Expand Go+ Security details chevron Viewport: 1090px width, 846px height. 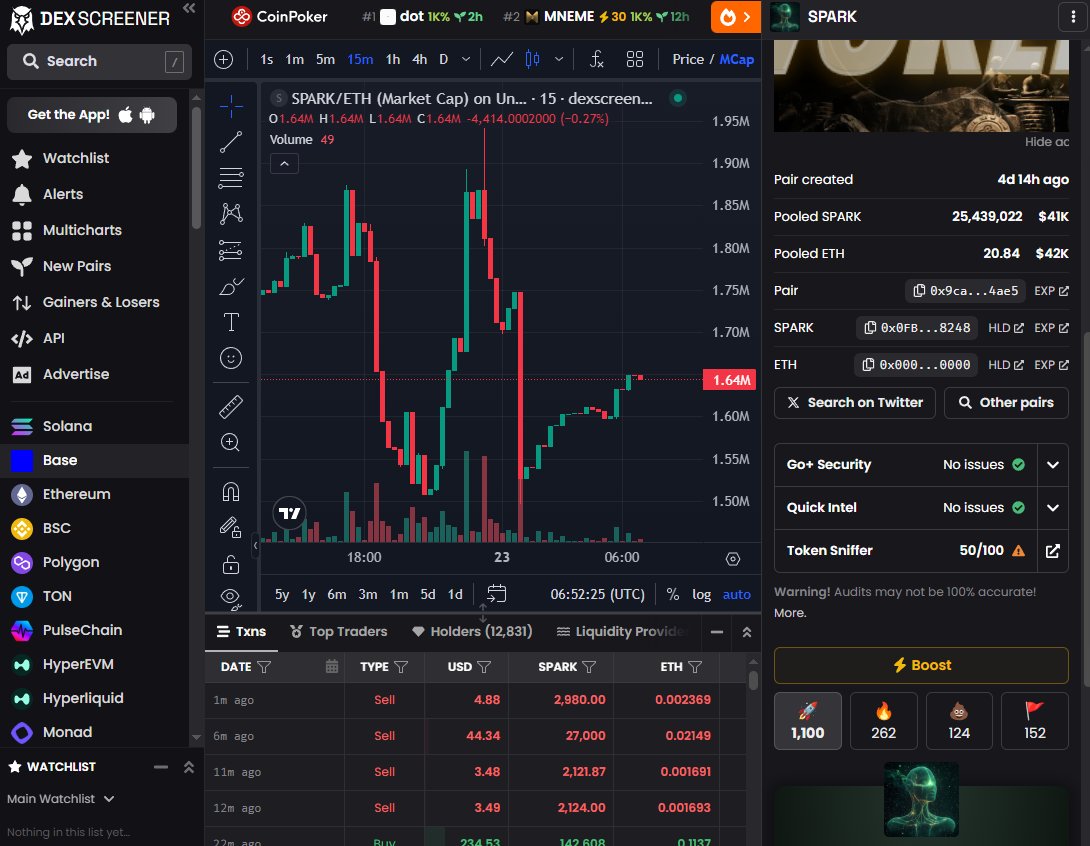pos(1052,465)
